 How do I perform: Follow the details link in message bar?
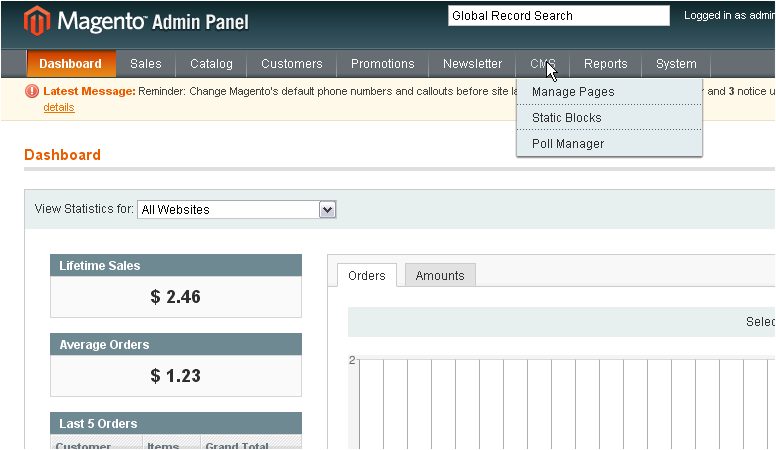pyautogui.click(x=58, y=107)
